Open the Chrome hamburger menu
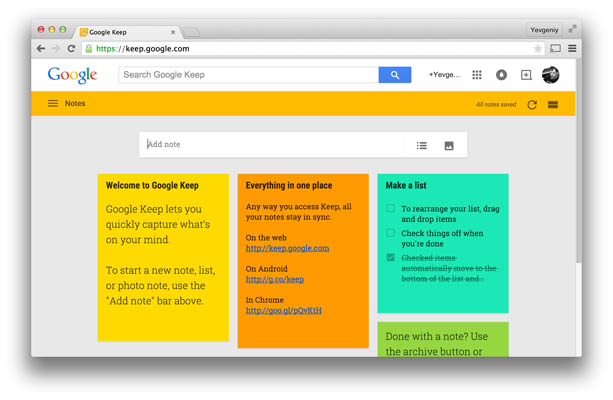 coord(572,48)
